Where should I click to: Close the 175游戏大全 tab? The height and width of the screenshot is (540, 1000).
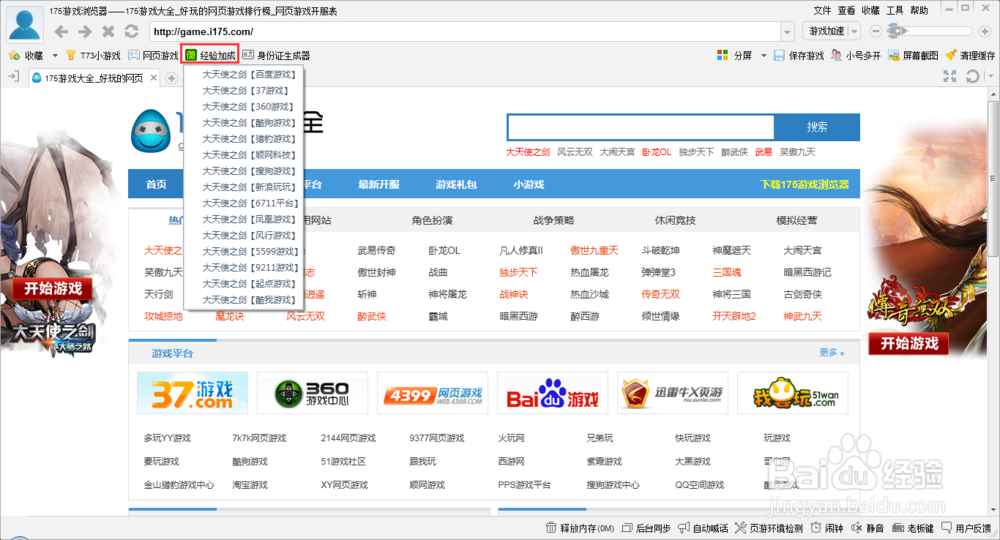(154, 78)
